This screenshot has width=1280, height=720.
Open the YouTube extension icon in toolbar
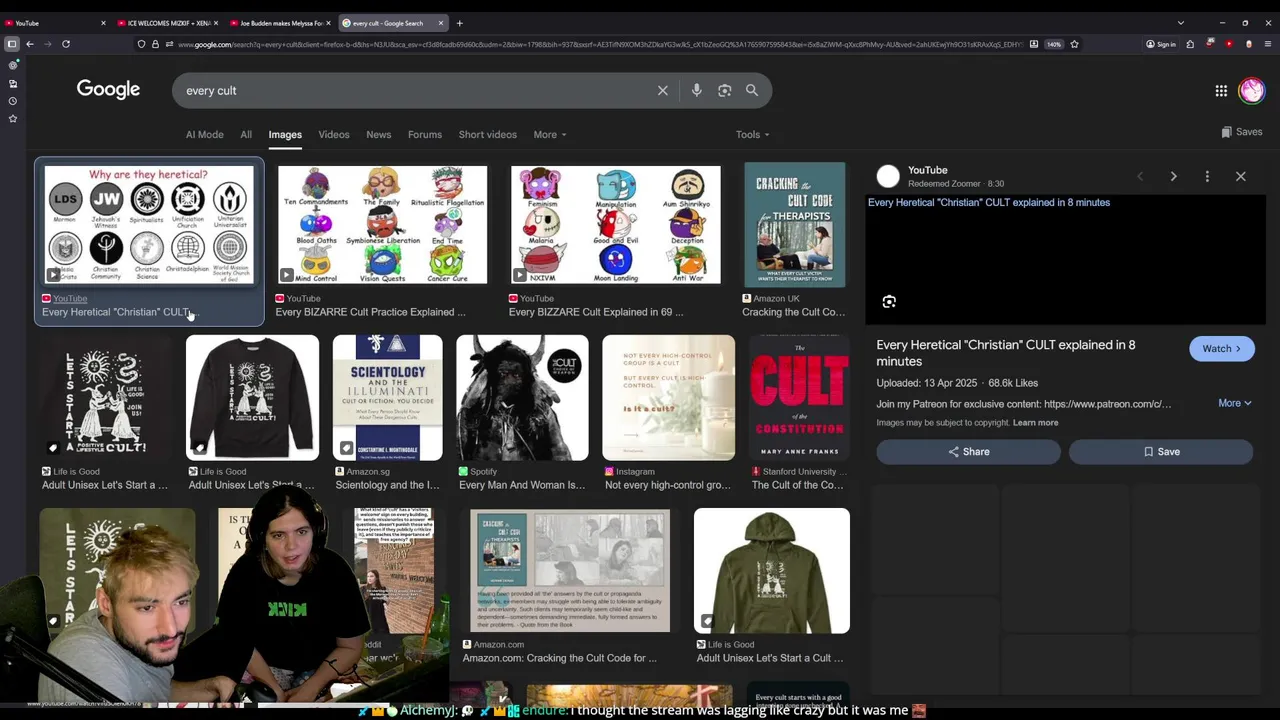(x=1229, y=44)
